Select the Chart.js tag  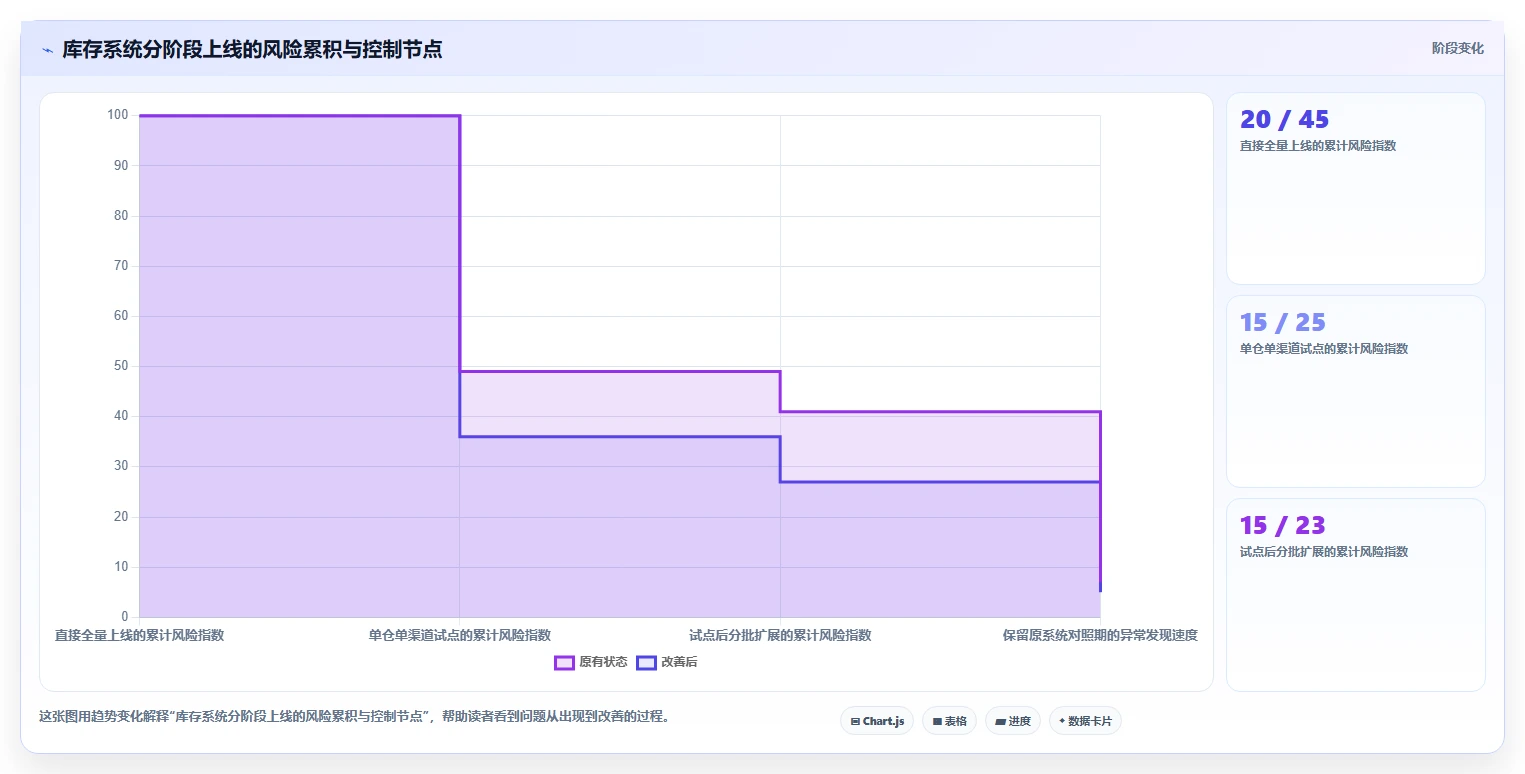[x=877, y=721]
